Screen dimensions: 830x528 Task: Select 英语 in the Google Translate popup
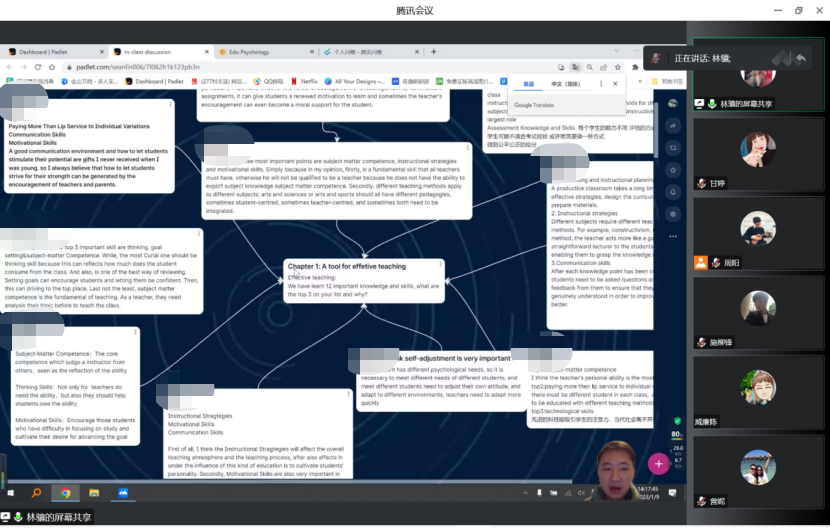[x=528, y=84]
